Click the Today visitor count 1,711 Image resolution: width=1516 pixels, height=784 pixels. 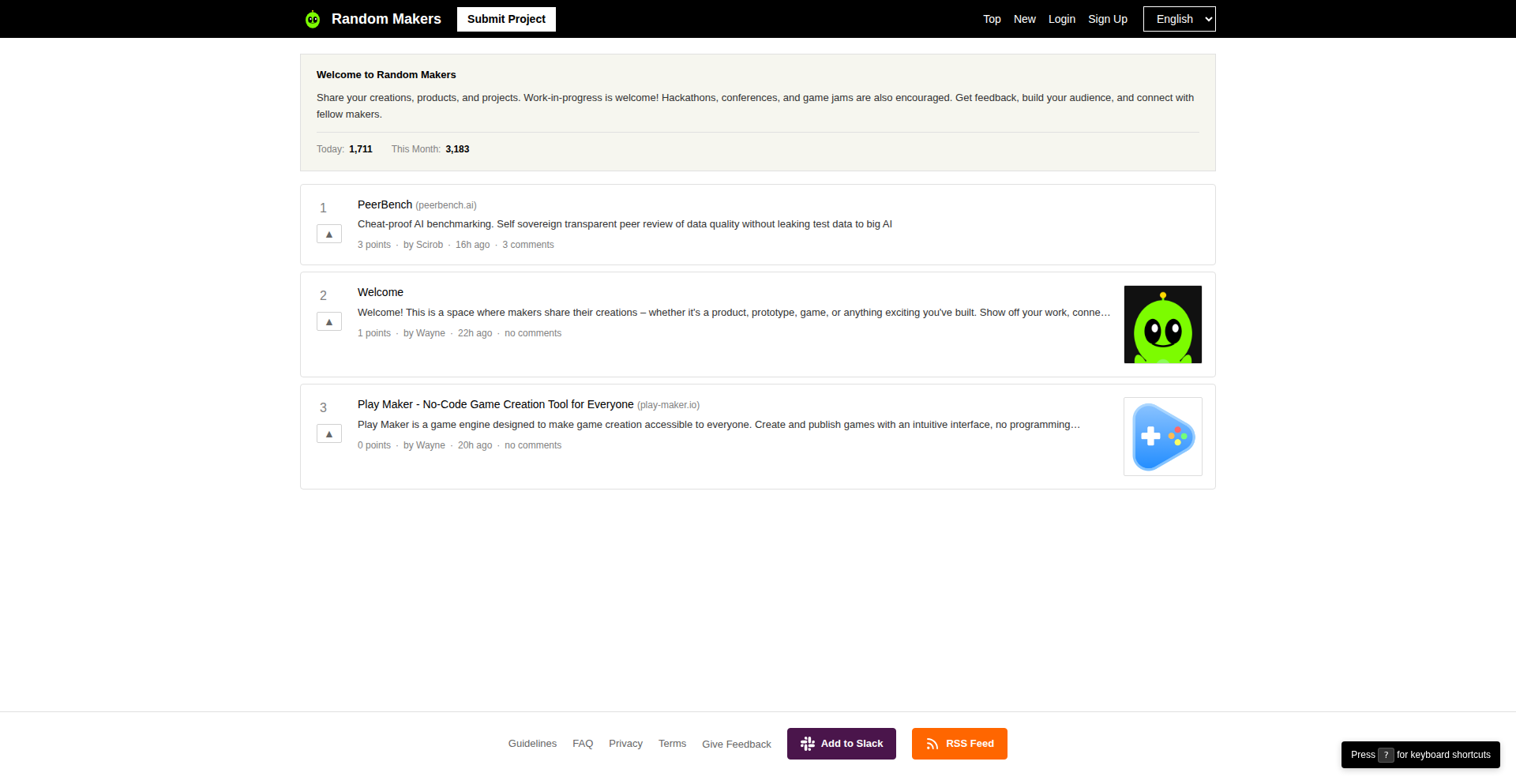click(x=361, y=149)
